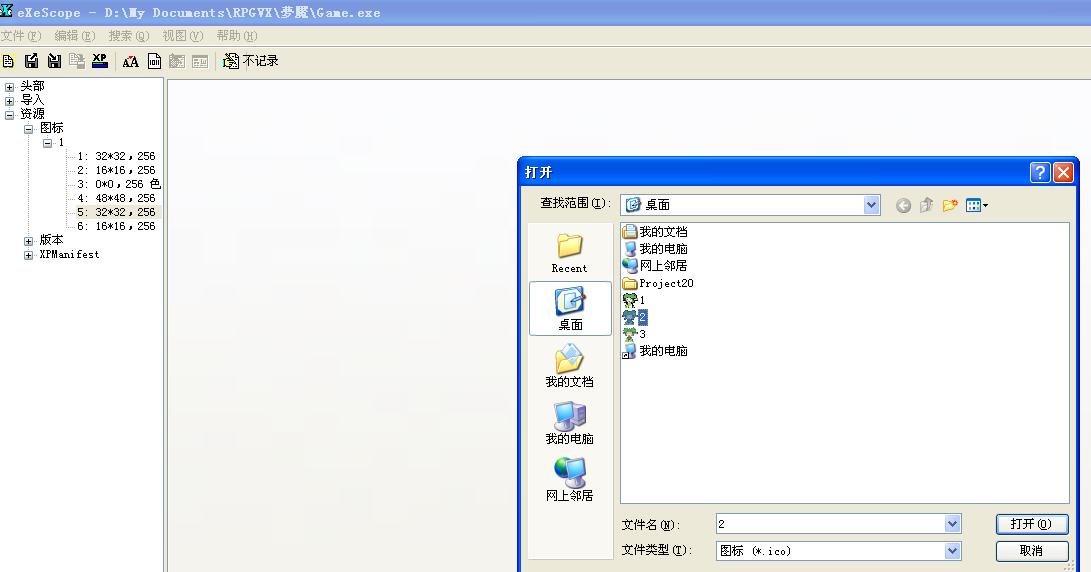Open the 帮助(H) menu

pos(237,35)
